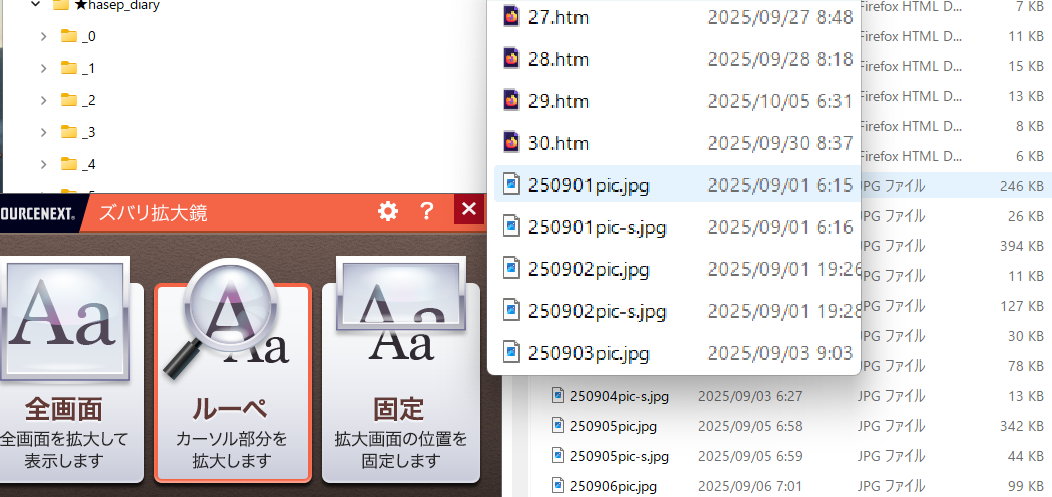The width and height of the screenshot is (1052, 497).
Task: Expand the _1 folder tree node
Action: [x=43, y=69]
